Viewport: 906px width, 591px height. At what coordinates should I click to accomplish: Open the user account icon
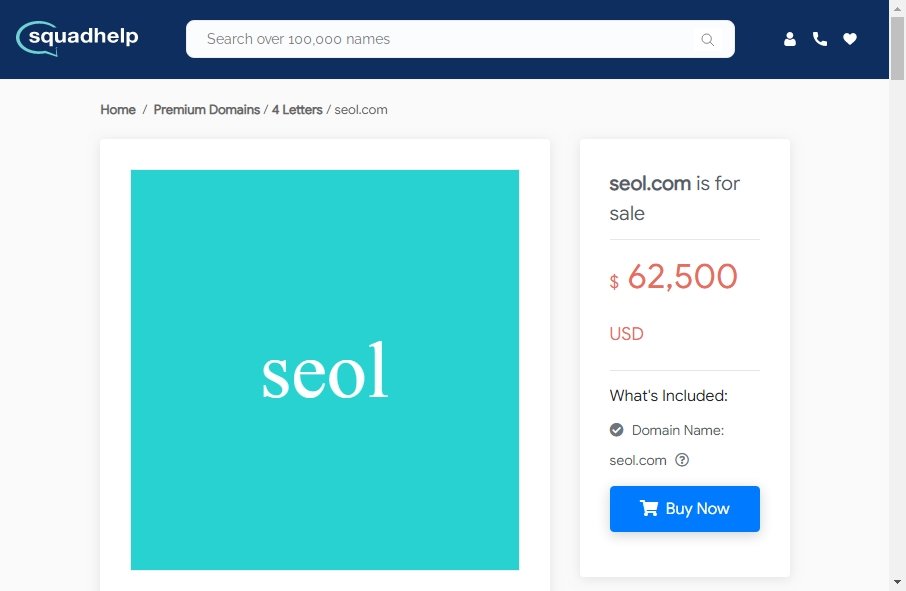tap(790, 39)
